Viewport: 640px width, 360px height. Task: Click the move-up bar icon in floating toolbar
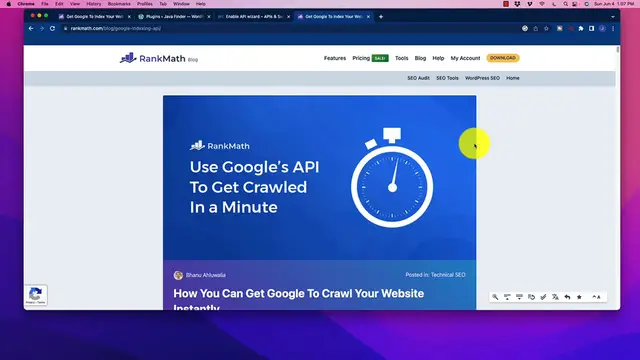click(x=507, y=297)
